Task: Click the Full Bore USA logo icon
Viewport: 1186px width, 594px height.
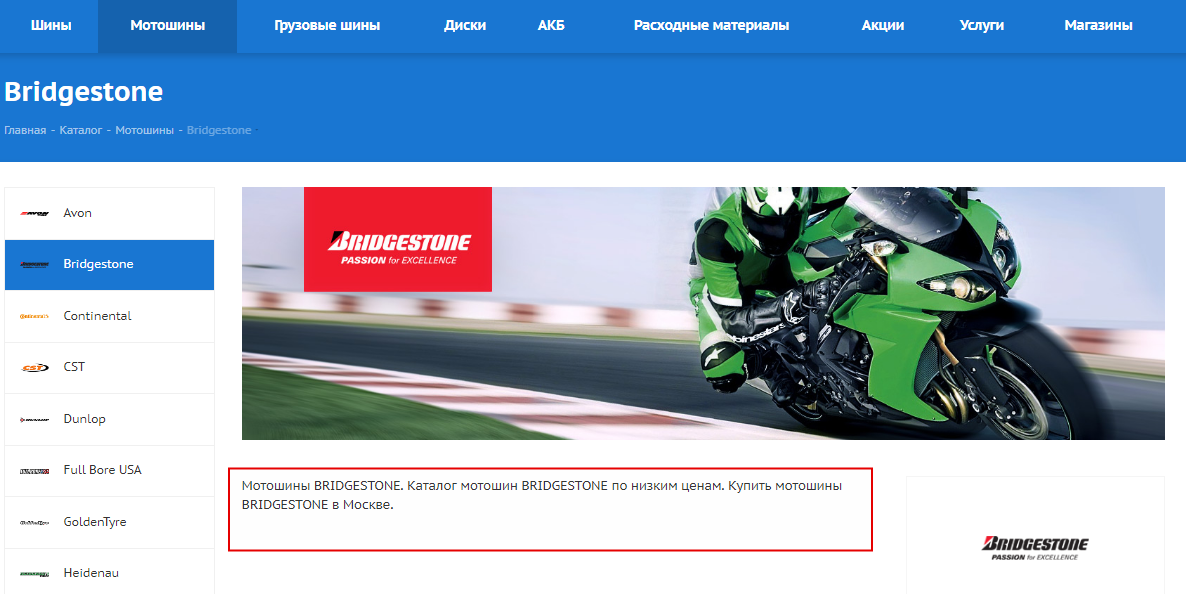Action: (34, 471)
